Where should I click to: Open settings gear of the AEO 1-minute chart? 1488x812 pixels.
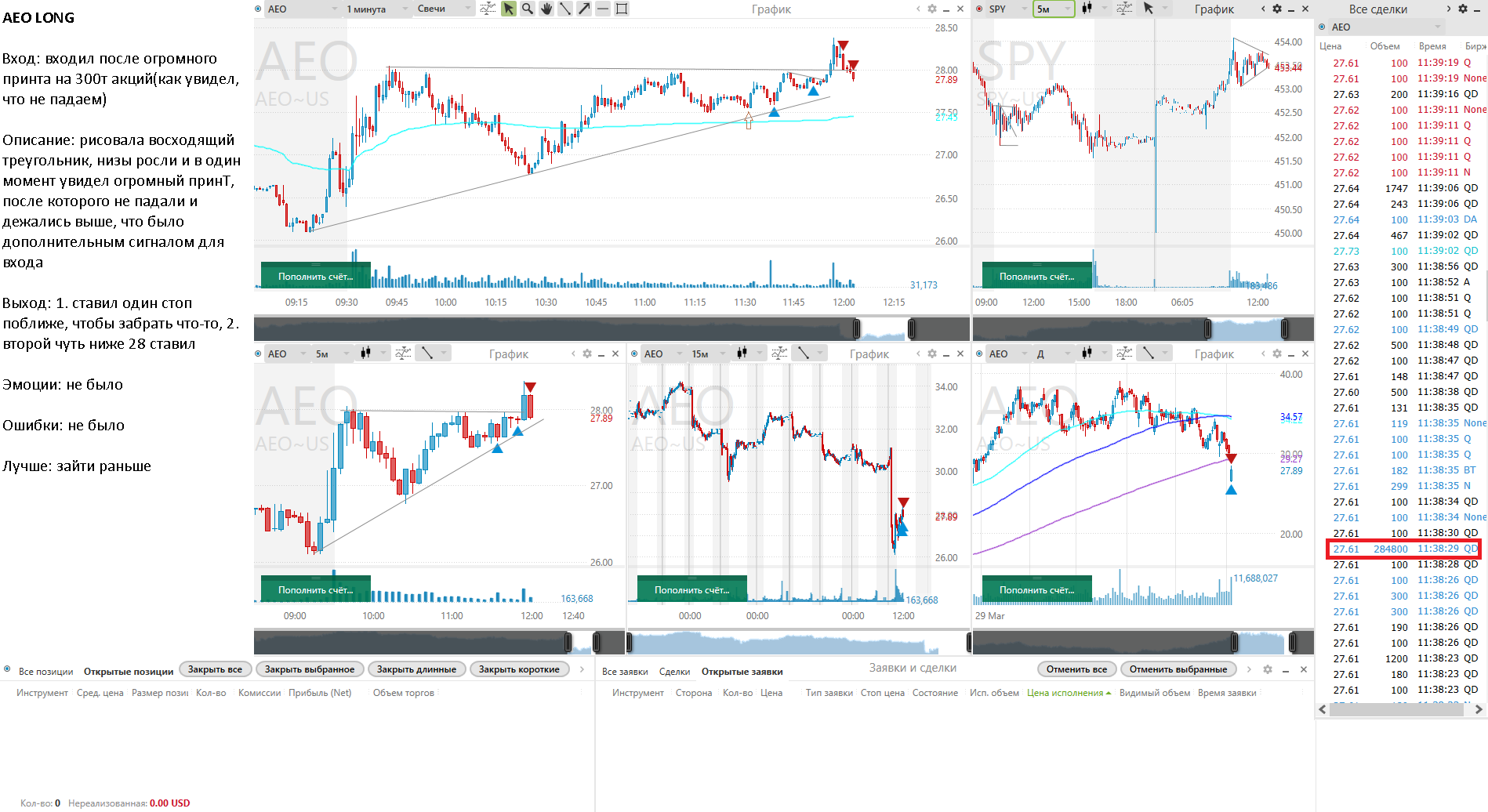[x=932, y=9]
